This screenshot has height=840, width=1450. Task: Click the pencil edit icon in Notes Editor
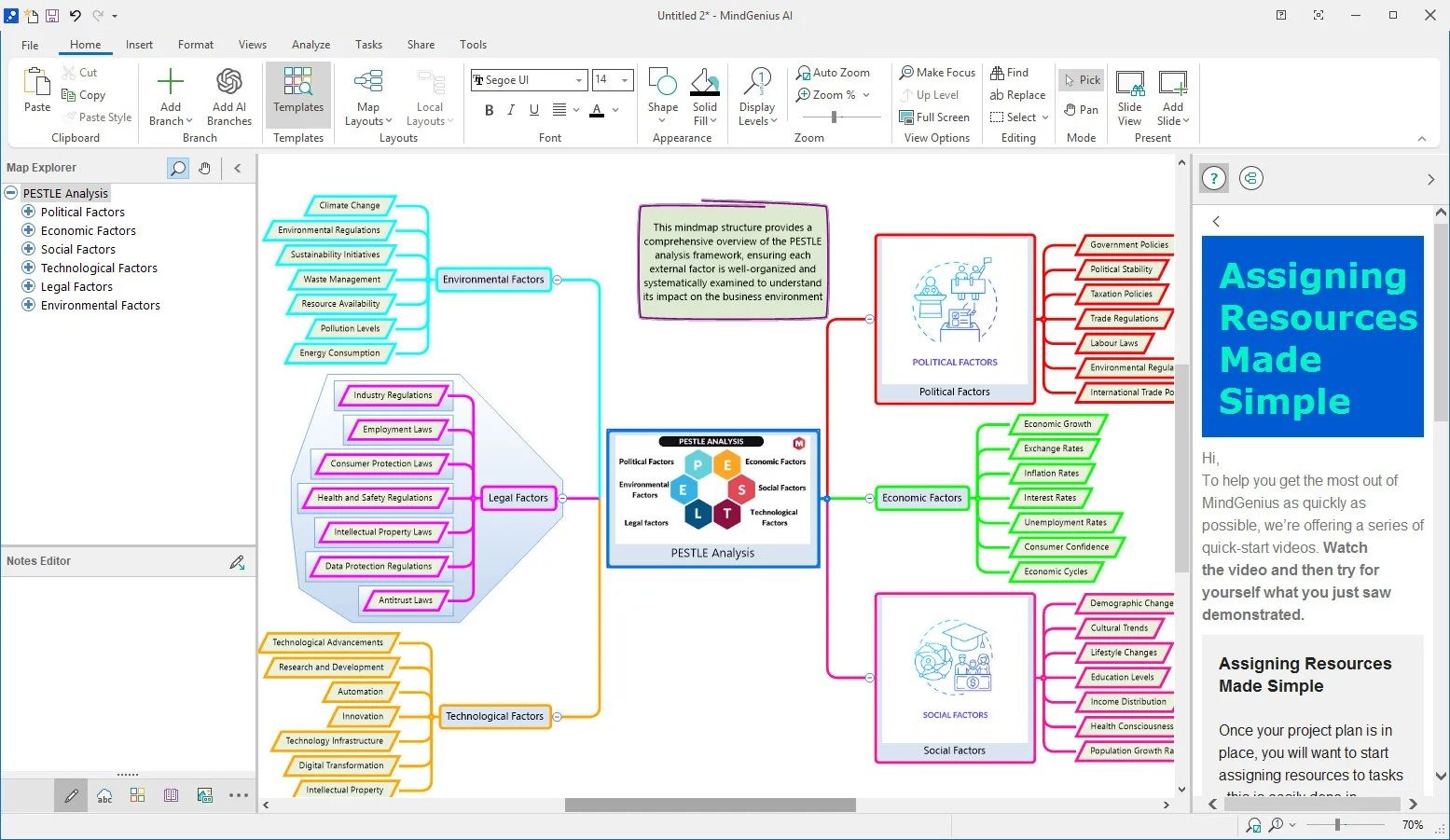(238, 560)
